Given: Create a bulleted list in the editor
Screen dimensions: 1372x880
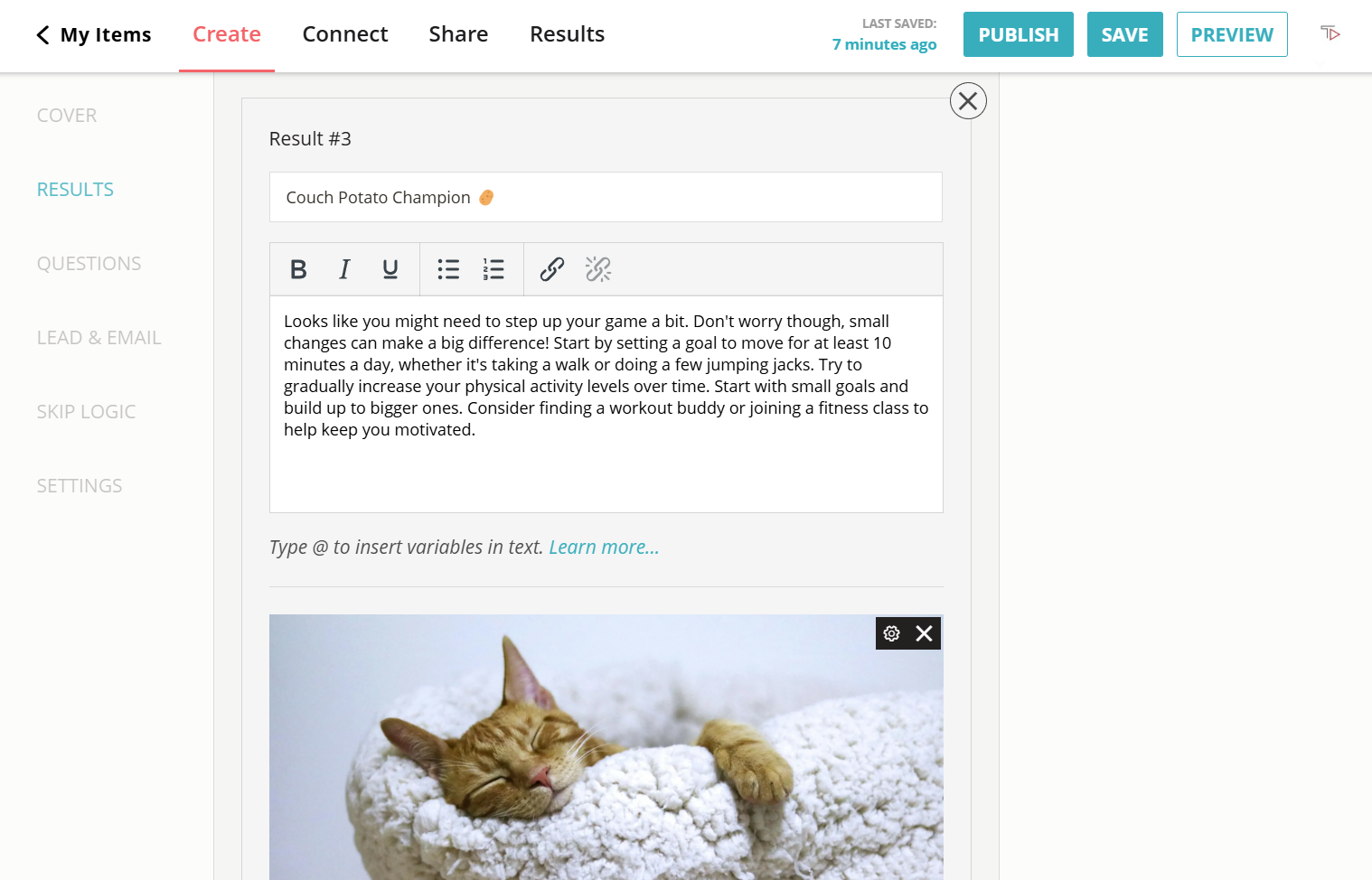Looking at the screenshot, I should [x=448, y=268].
